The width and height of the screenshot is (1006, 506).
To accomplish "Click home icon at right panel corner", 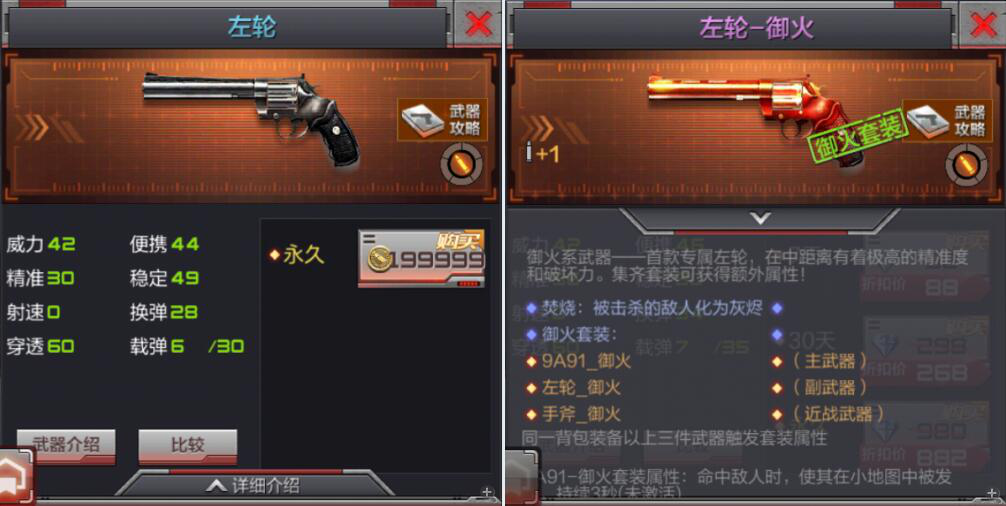I will [x=522, y=477].
